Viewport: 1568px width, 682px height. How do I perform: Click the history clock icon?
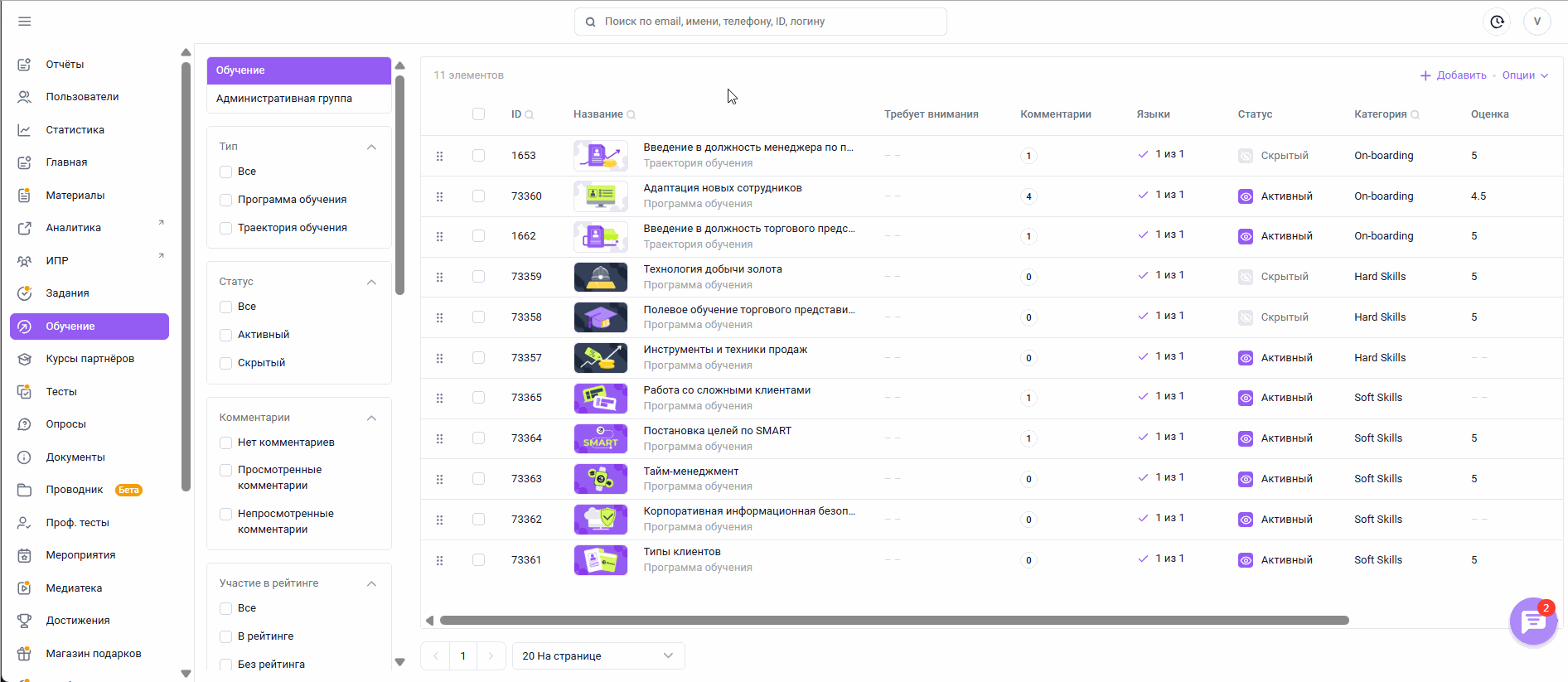click(1497, 22)
